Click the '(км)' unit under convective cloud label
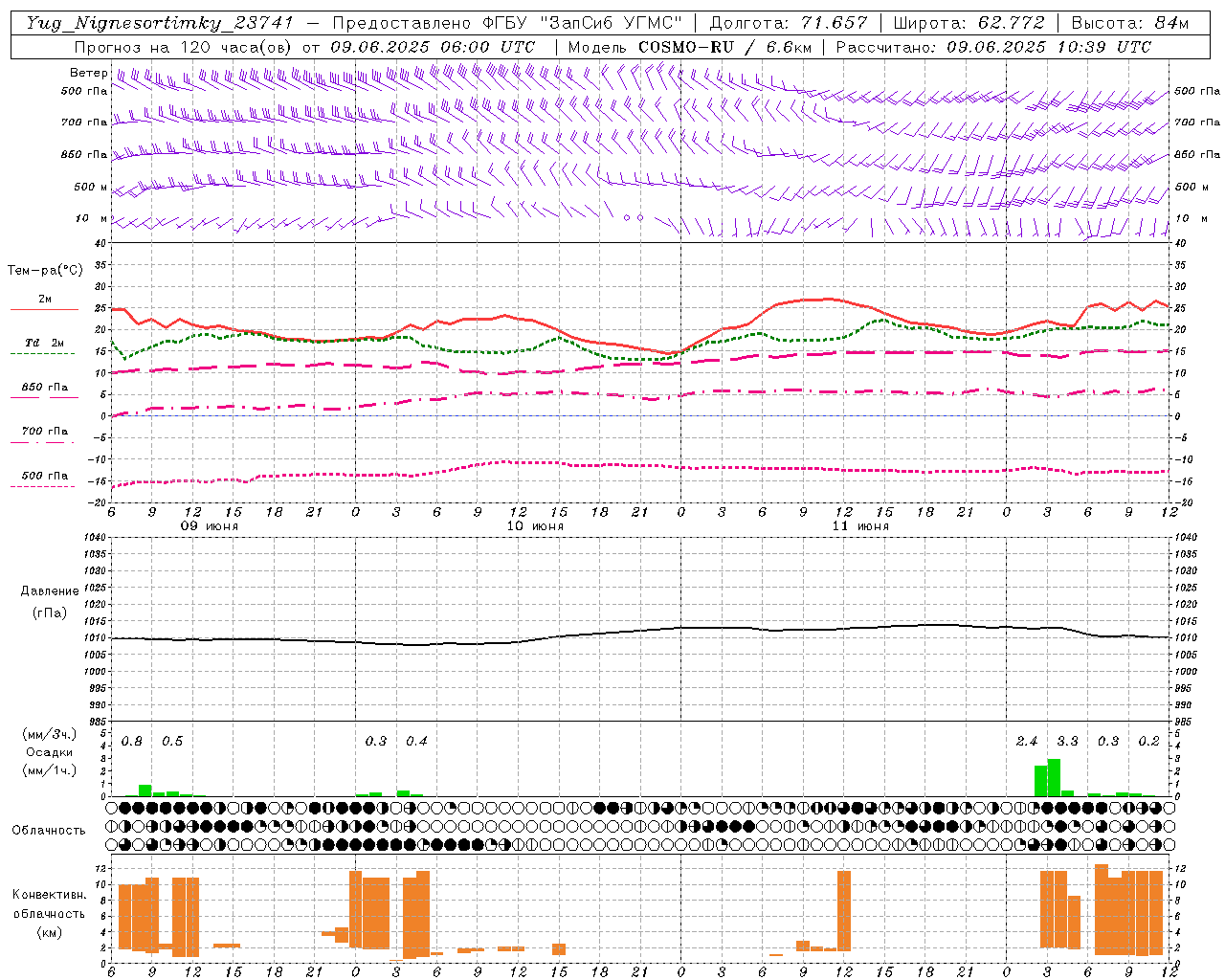1225x980 pixels. (49, 932)
